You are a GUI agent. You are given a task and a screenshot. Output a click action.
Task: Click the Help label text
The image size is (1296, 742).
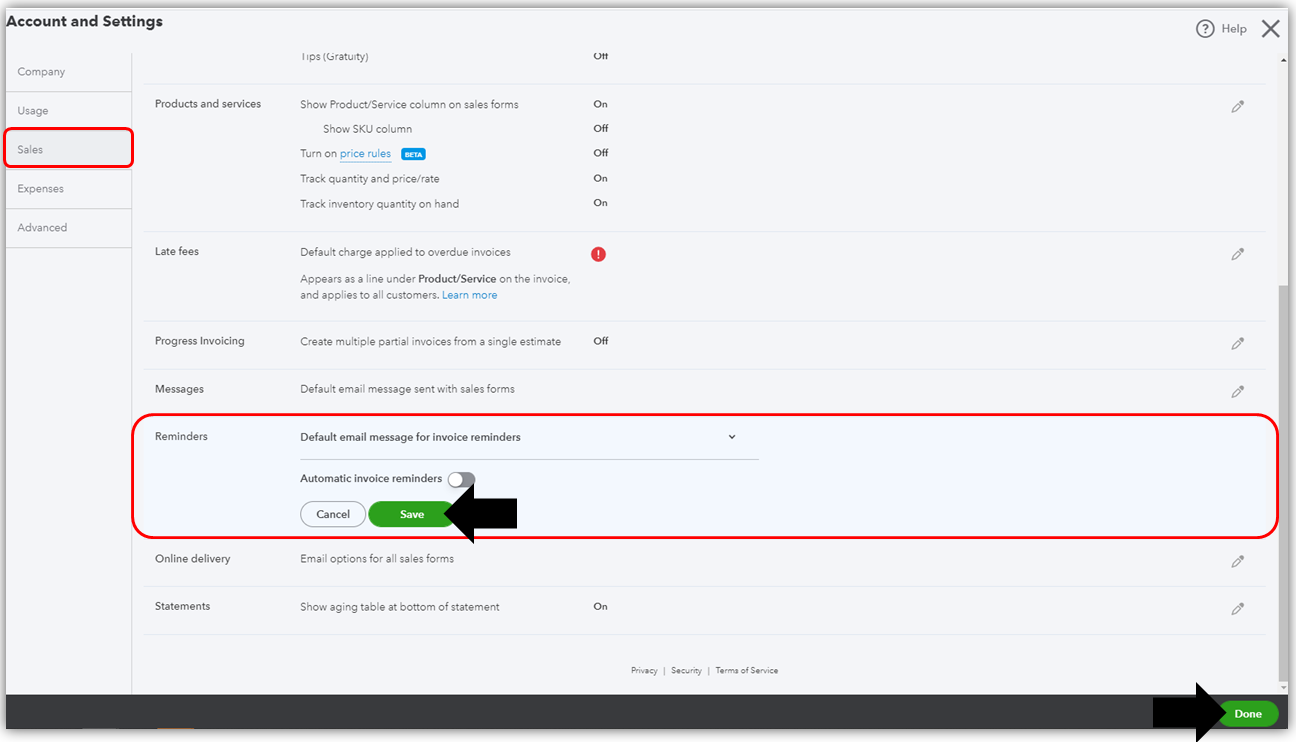point(1234,29)
